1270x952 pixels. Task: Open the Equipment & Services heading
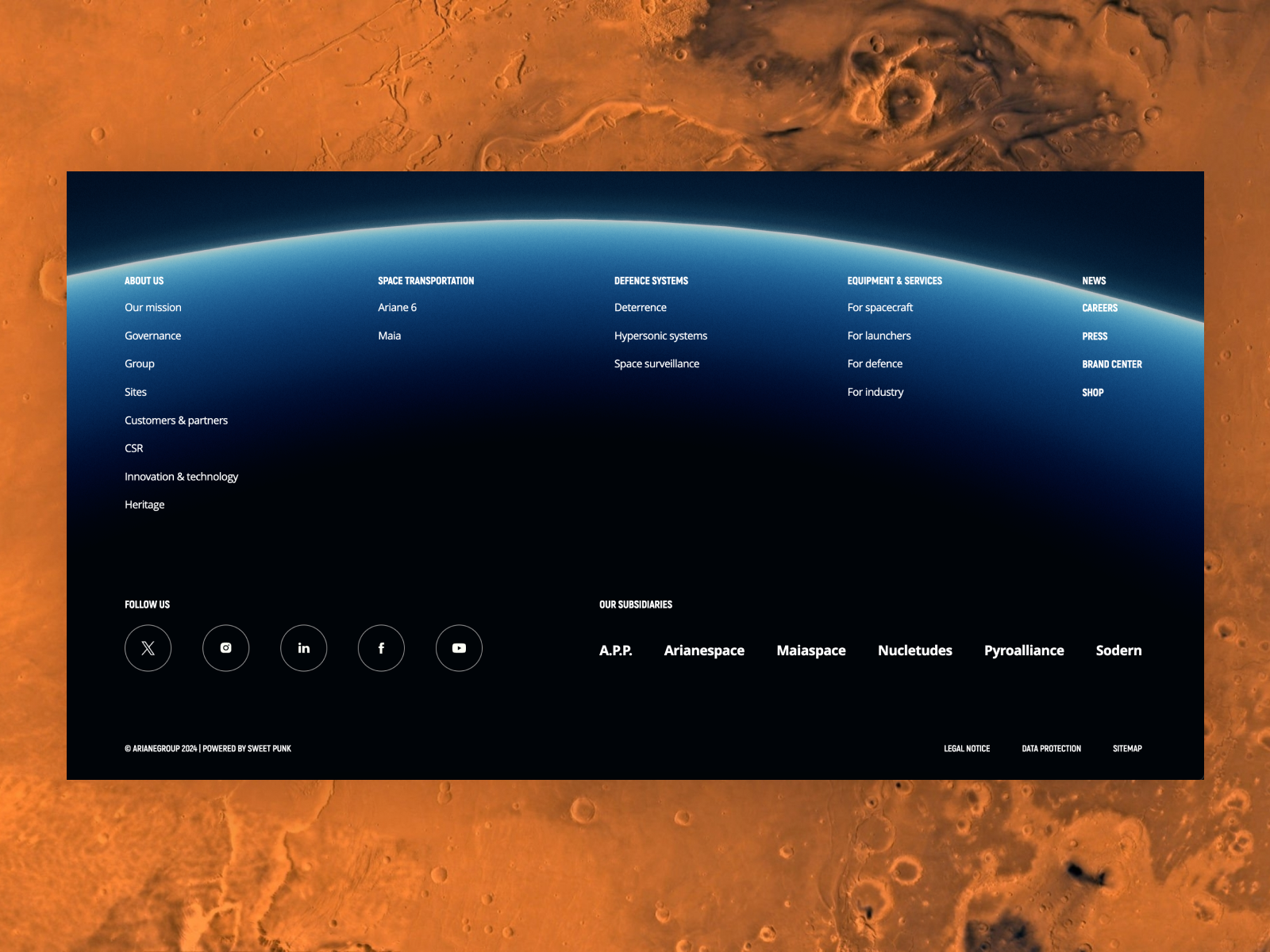tap(895, 281)
